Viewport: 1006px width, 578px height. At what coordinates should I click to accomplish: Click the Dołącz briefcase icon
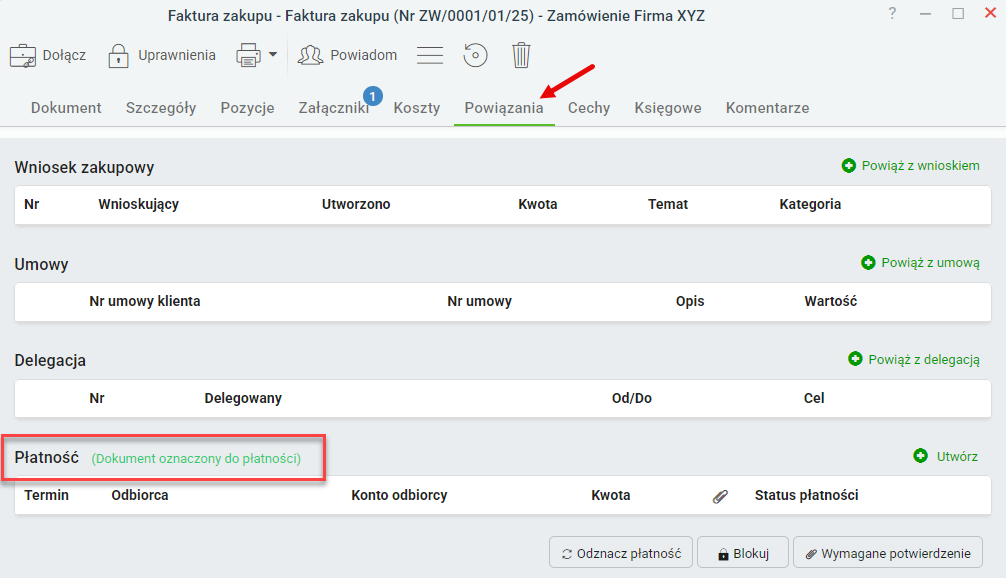[22, 56]
